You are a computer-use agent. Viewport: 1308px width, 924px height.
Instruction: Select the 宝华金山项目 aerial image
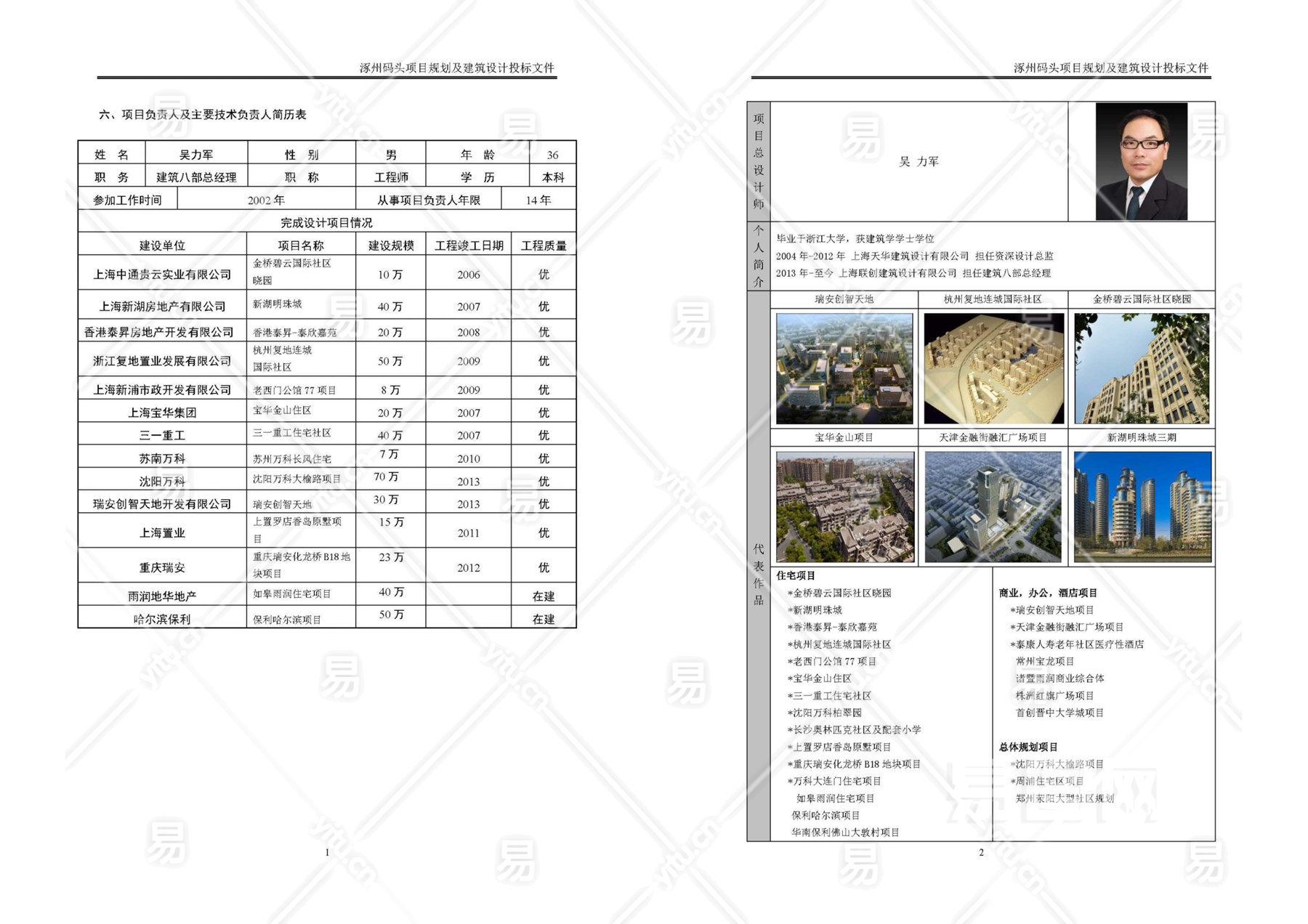point(844,506)
